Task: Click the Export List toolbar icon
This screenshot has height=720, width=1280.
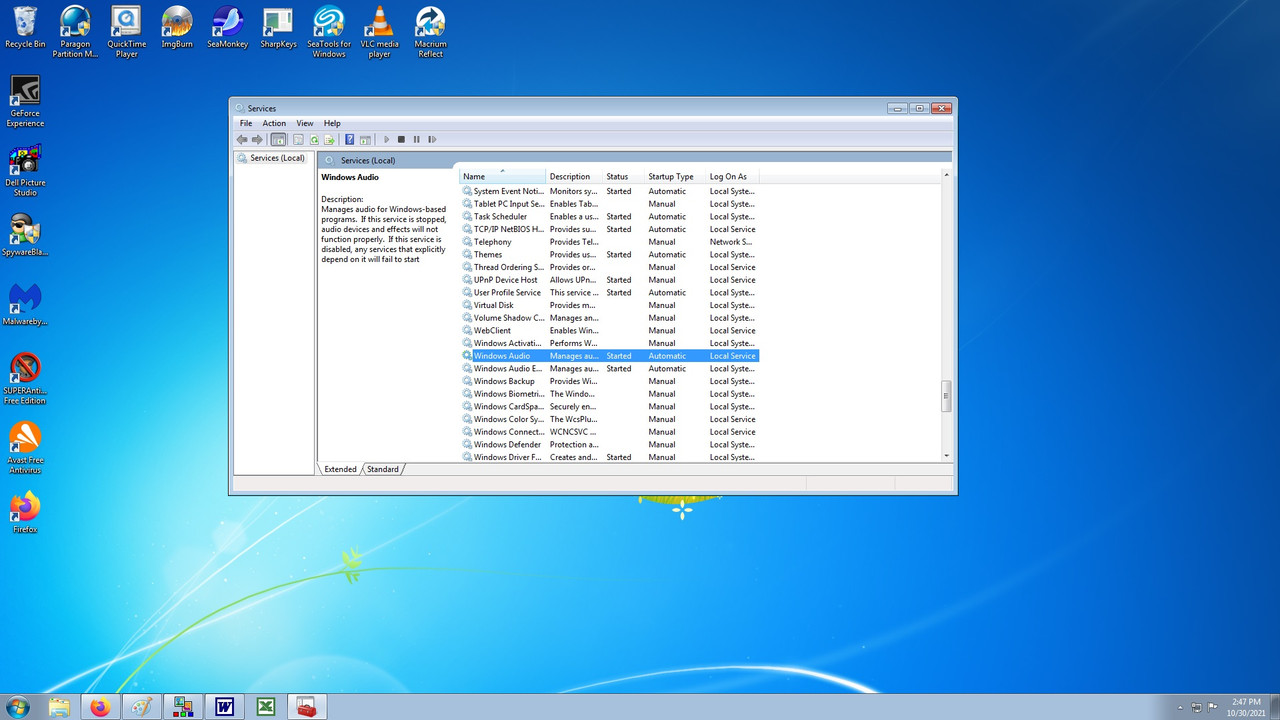Action: tap(329, 139)
